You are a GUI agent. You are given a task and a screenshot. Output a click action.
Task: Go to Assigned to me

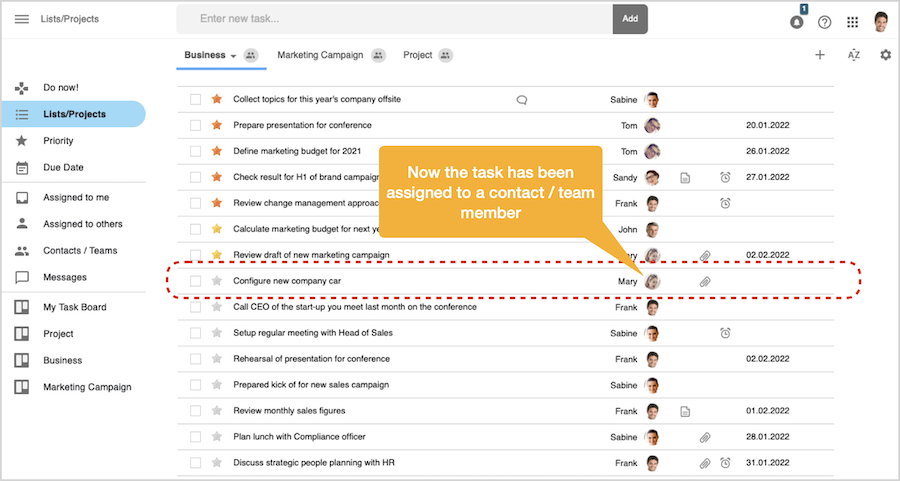(x=76, y=198)
